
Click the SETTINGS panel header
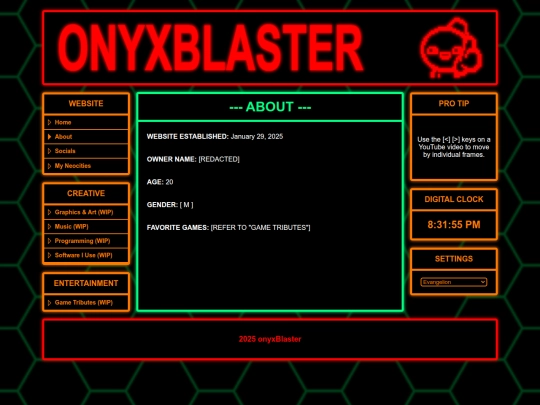(454, 259)
